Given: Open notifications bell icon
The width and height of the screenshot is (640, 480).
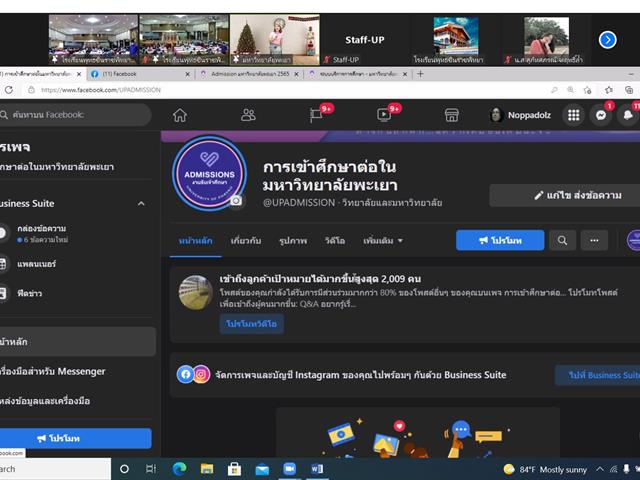Looking at the screenshot, I should pyautogui.click(x=629, y=116).
